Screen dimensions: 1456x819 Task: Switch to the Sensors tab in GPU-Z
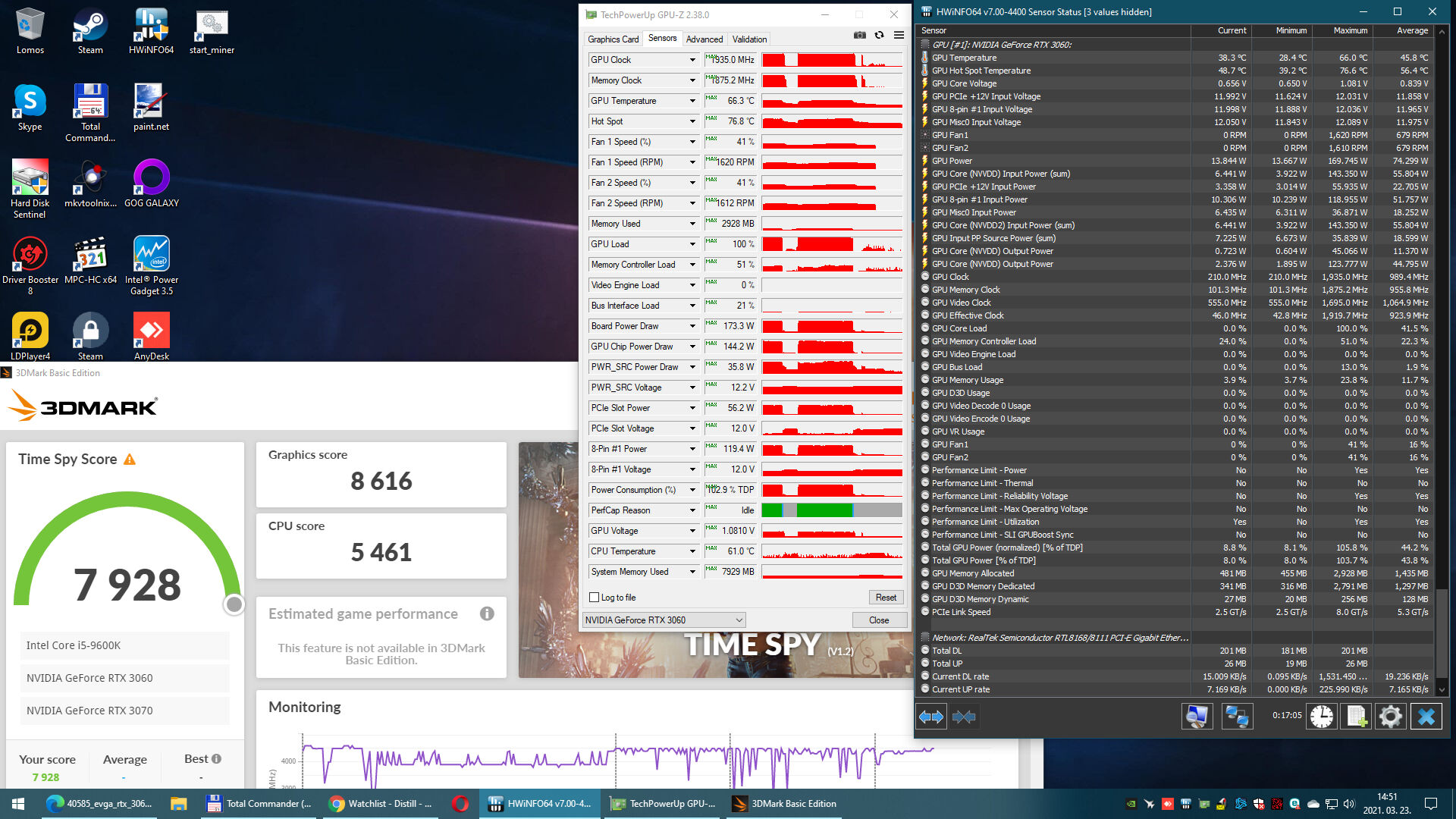[x=662, y=38]
